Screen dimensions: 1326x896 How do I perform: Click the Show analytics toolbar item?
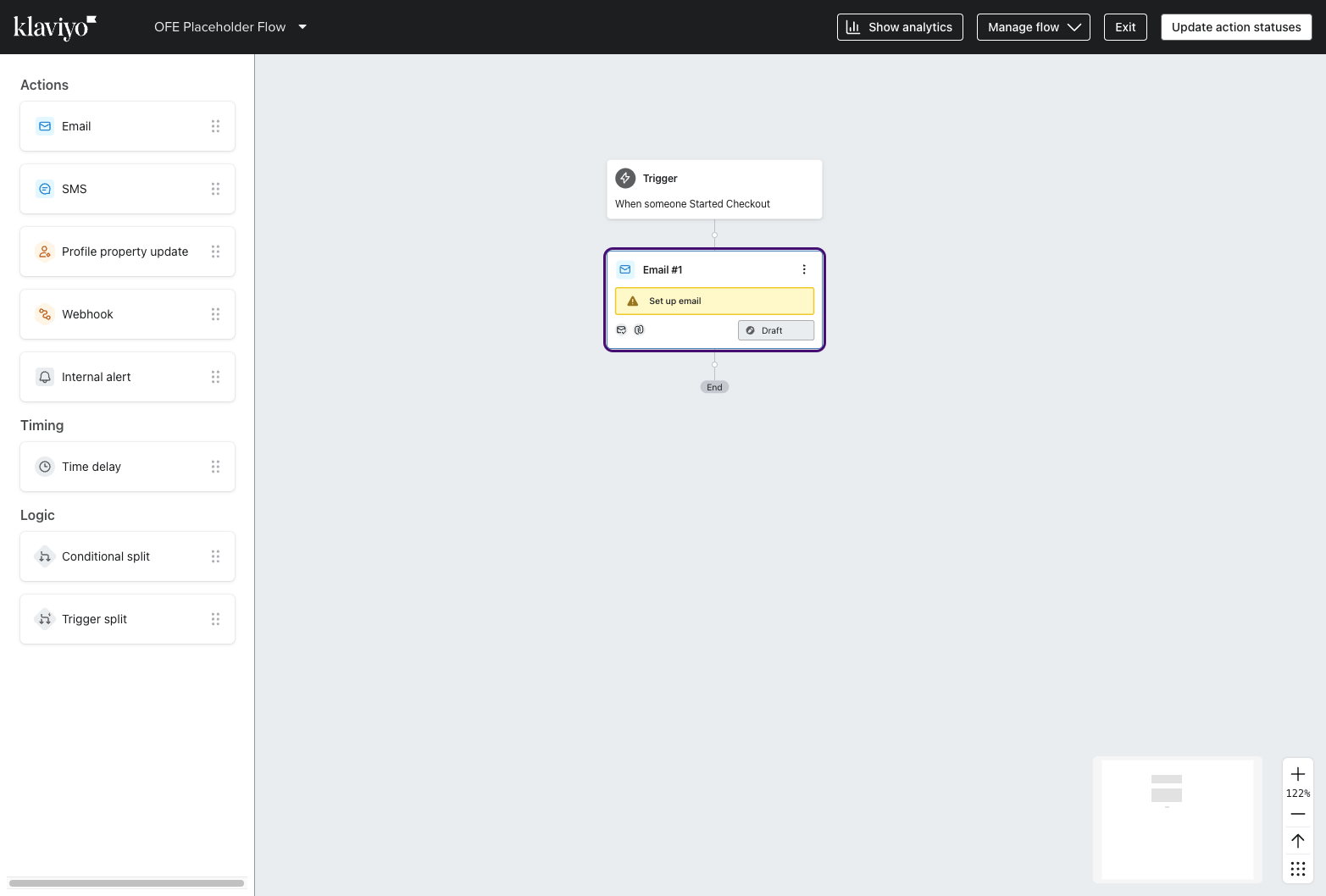click(x=900, y=26)
